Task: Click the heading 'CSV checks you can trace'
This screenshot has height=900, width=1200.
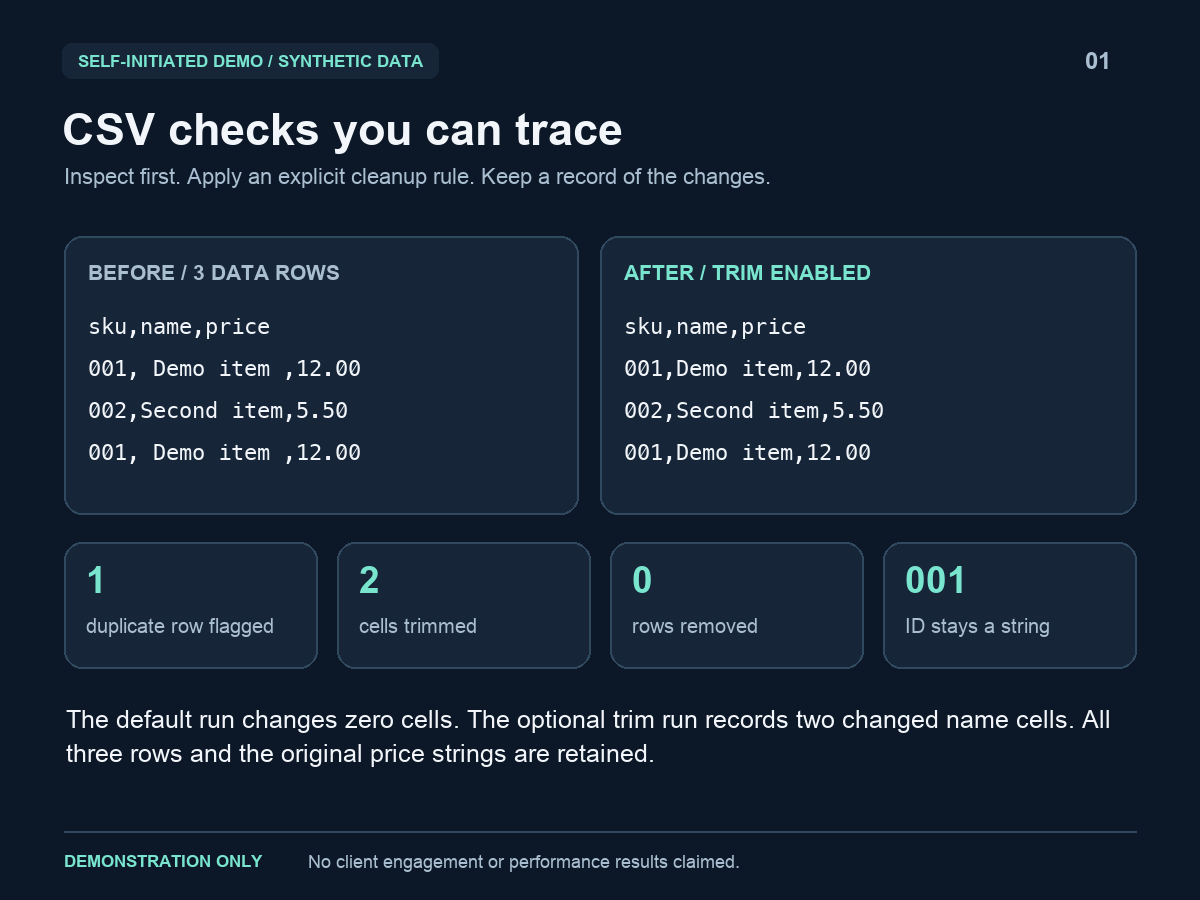Action: [x=342, y=130]
